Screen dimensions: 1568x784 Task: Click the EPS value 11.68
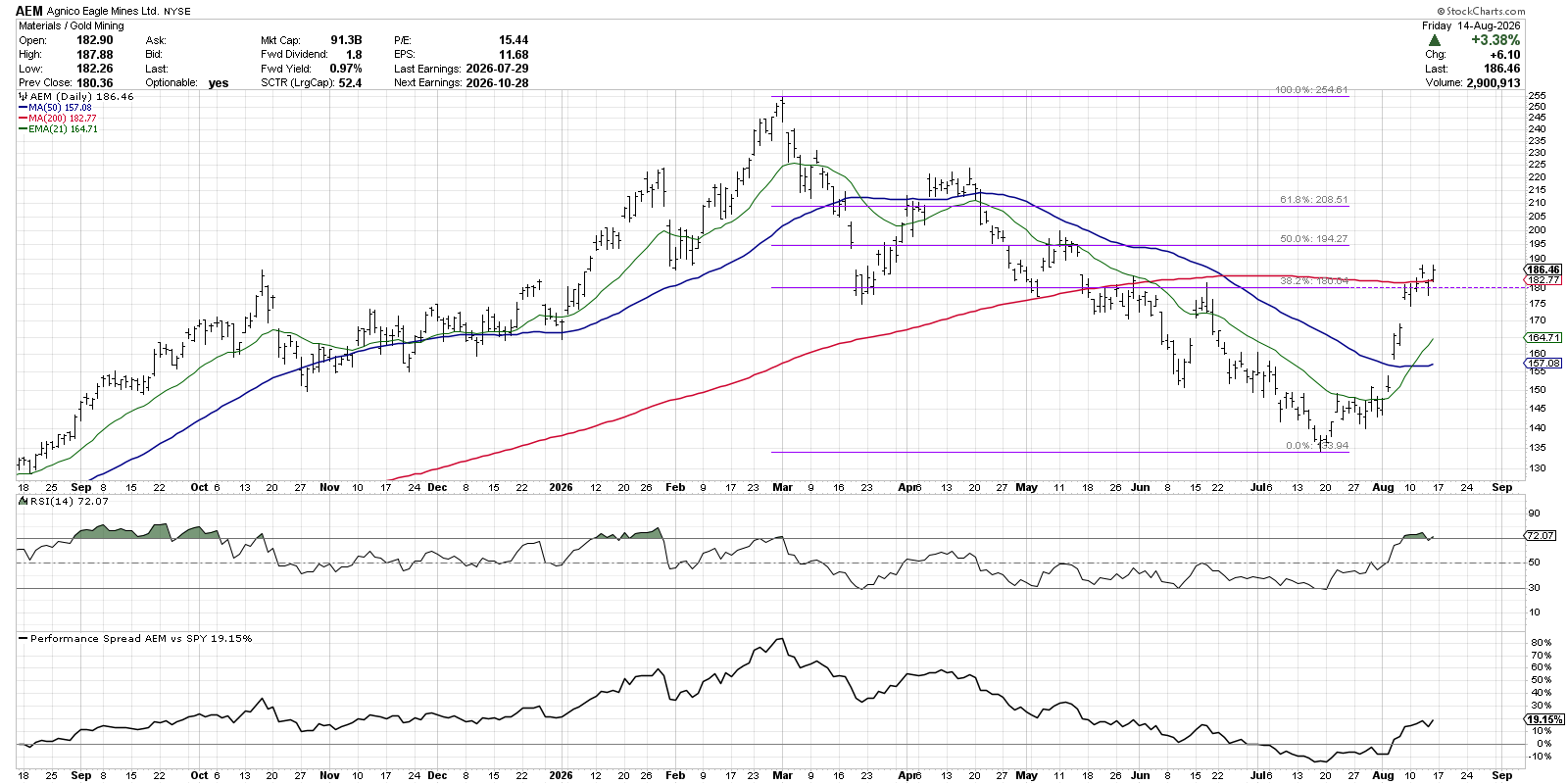tap(514, 55)
